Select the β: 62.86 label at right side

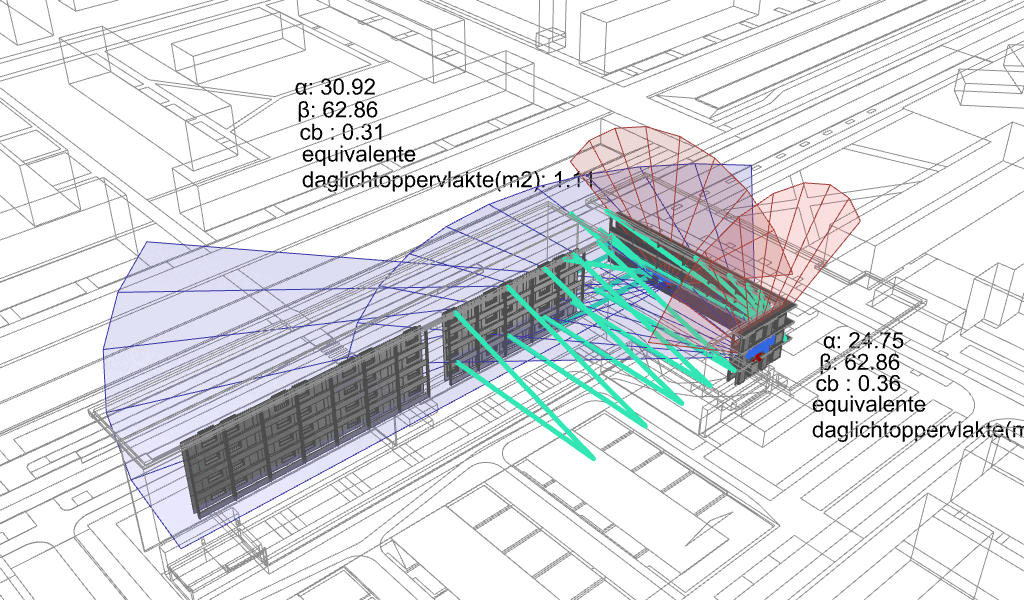(x=859, y=363)
